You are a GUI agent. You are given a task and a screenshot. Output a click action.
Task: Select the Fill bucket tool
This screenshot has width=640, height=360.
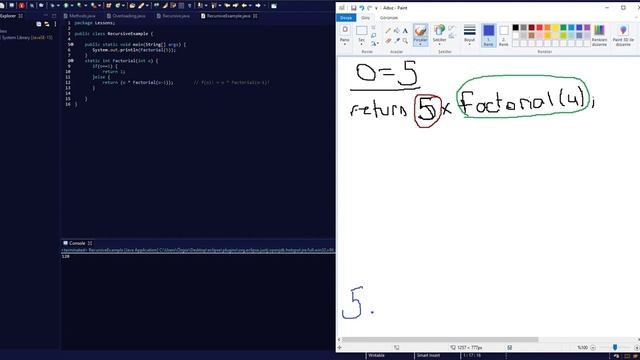click(x=396, y=31)
